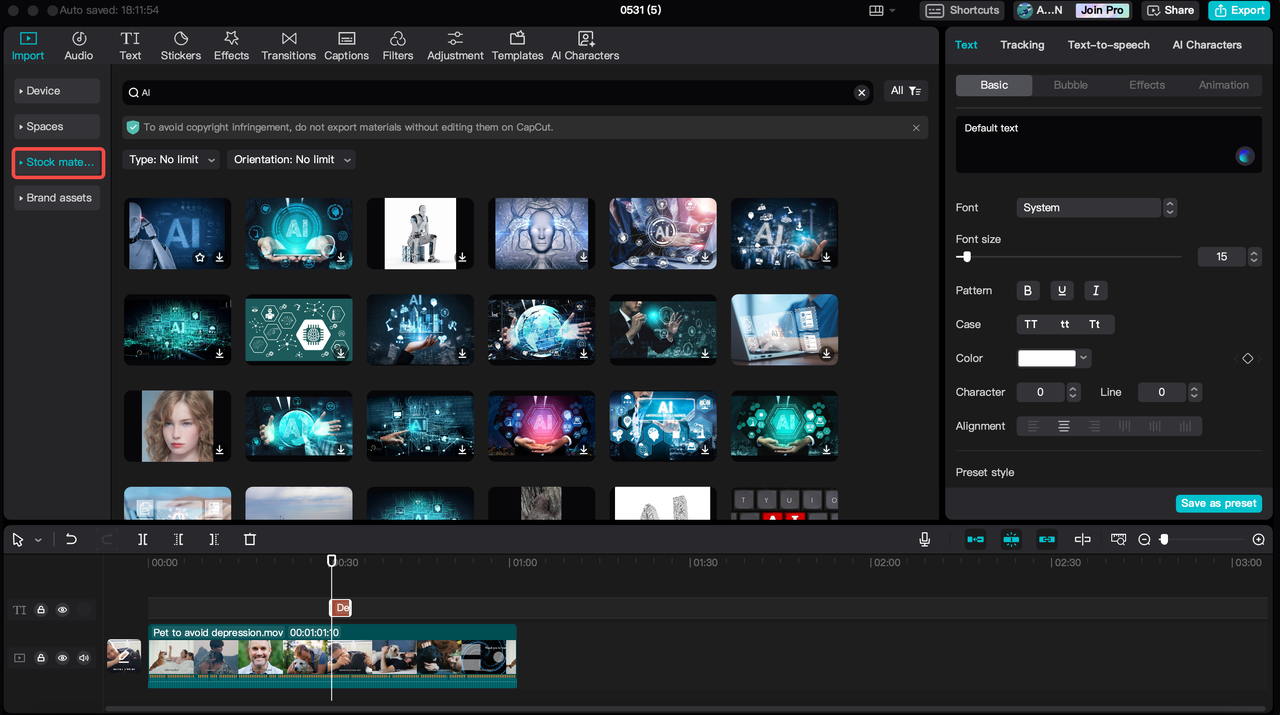1280x715 pixels.
Task: Clear the search field with X icon
Action: click(x=861, y=92)
